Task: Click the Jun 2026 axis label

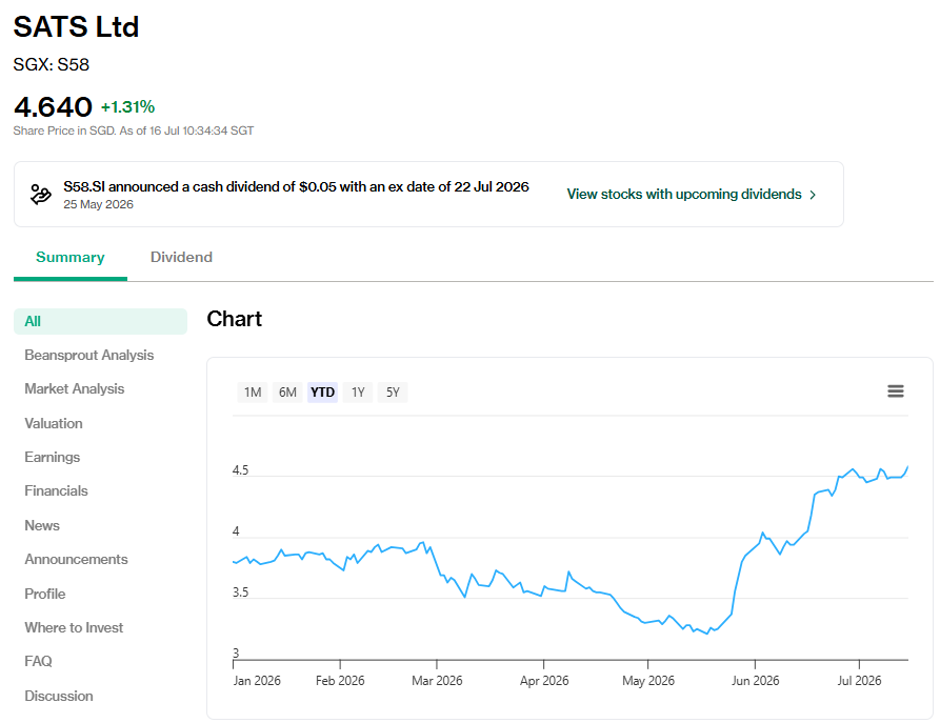Action: pos(755,680)
